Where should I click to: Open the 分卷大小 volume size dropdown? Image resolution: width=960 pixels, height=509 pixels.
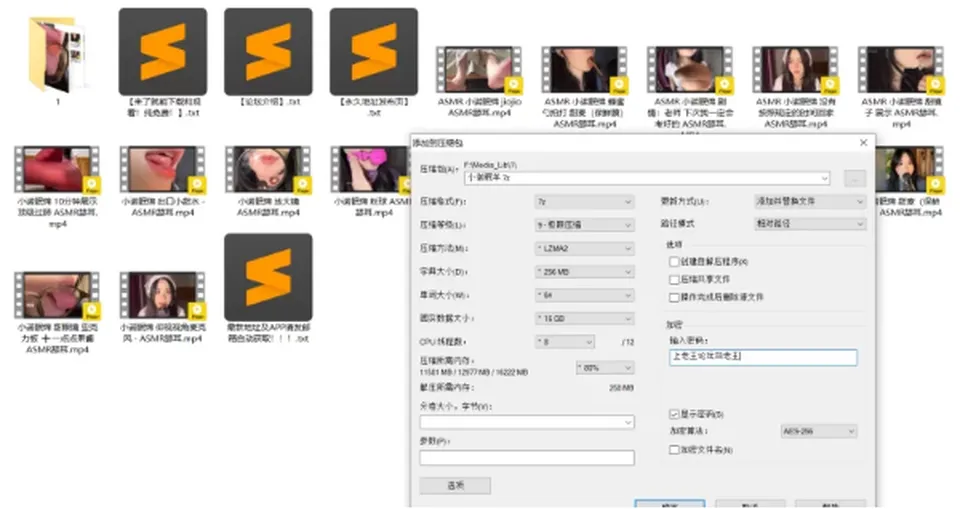[x=527, y=422]
